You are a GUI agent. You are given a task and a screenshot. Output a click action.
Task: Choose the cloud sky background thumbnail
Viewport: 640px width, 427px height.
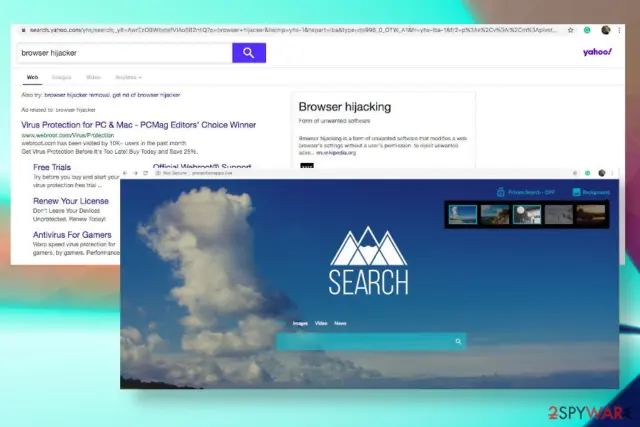pyautogui.click(x=463, y=214)
